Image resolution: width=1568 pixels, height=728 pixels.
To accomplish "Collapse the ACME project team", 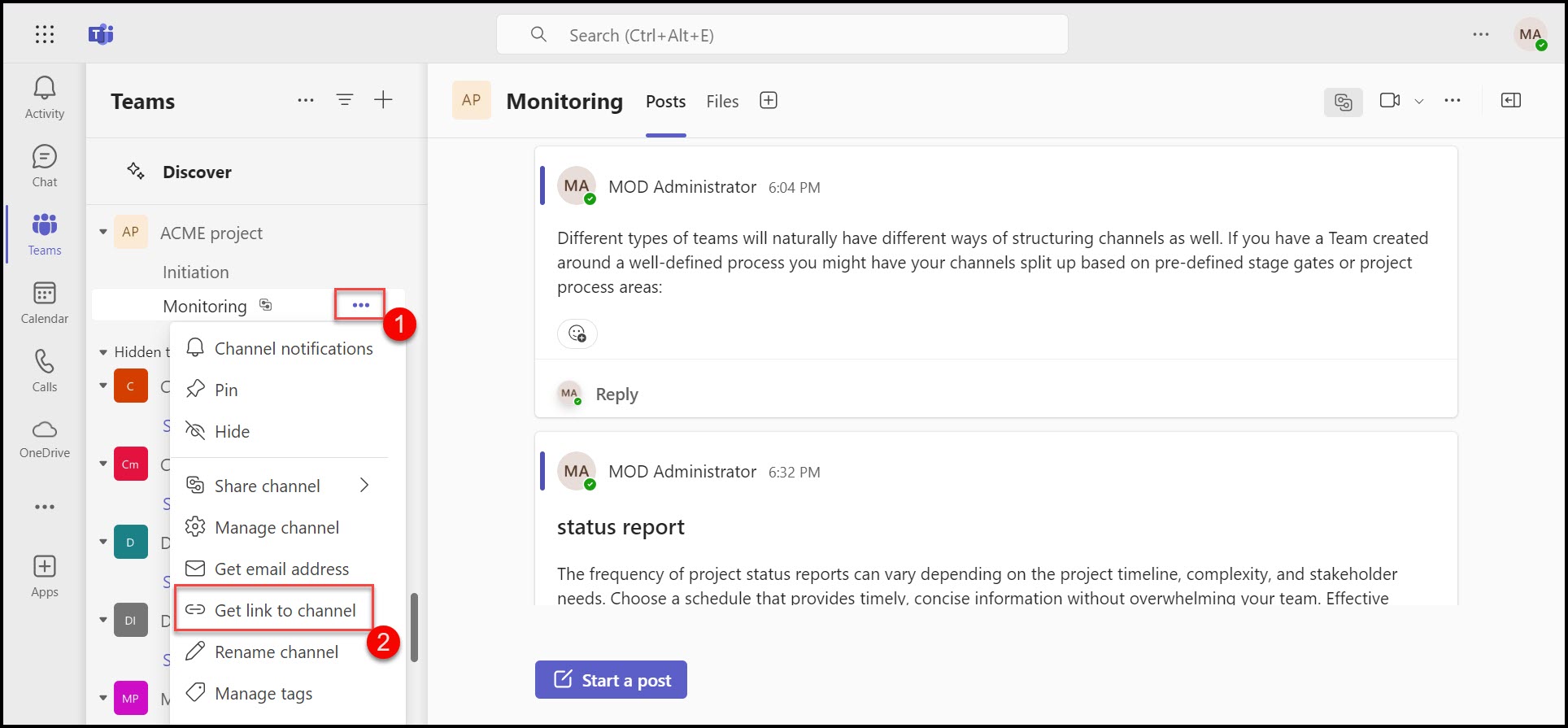I will click(103, 233).
